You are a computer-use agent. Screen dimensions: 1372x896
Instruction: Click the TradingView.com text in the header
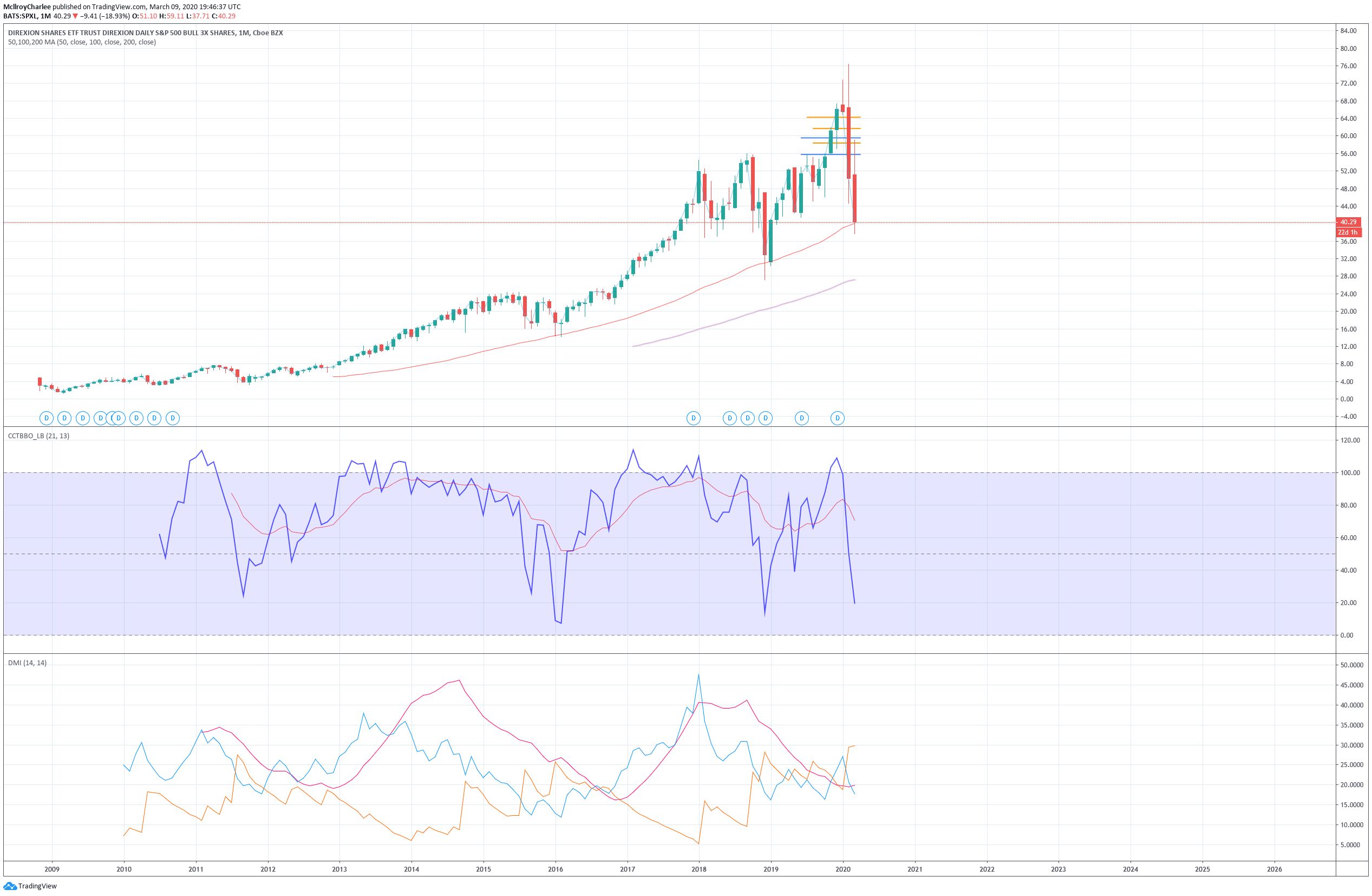118,7
